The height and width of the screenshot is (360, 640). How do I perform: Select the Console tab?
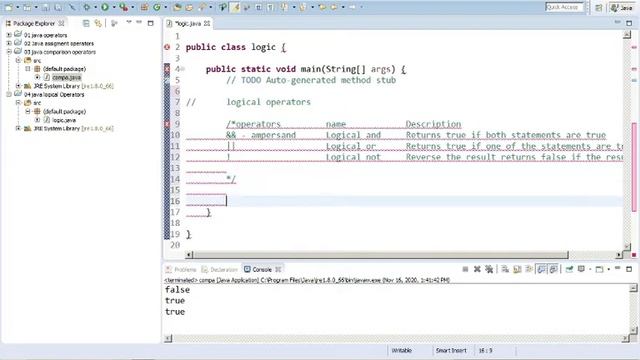[262, 269]
